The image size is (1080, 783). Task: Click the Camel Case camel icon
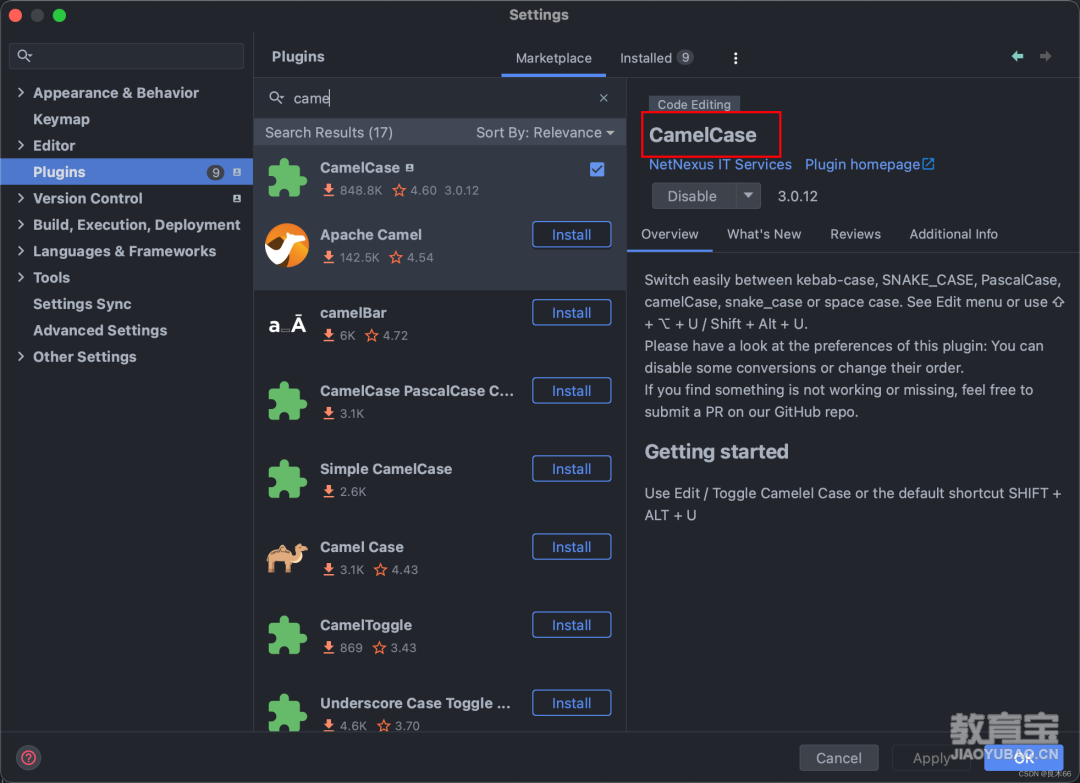click(x=287, y=557)
